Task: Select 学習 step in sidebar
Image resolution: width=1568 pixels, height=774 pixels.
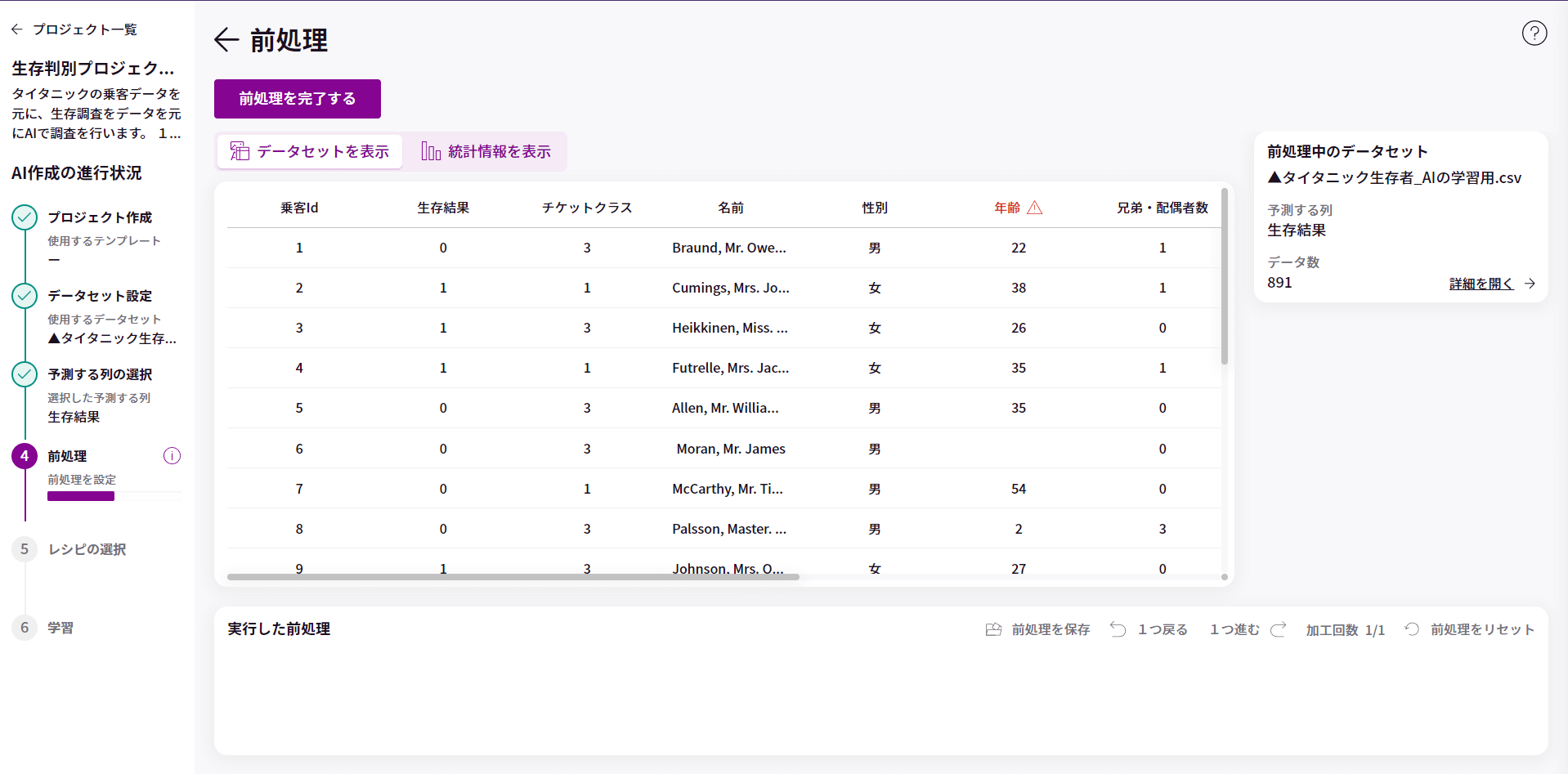Action: pyautogui.click(x=60, y=628)
